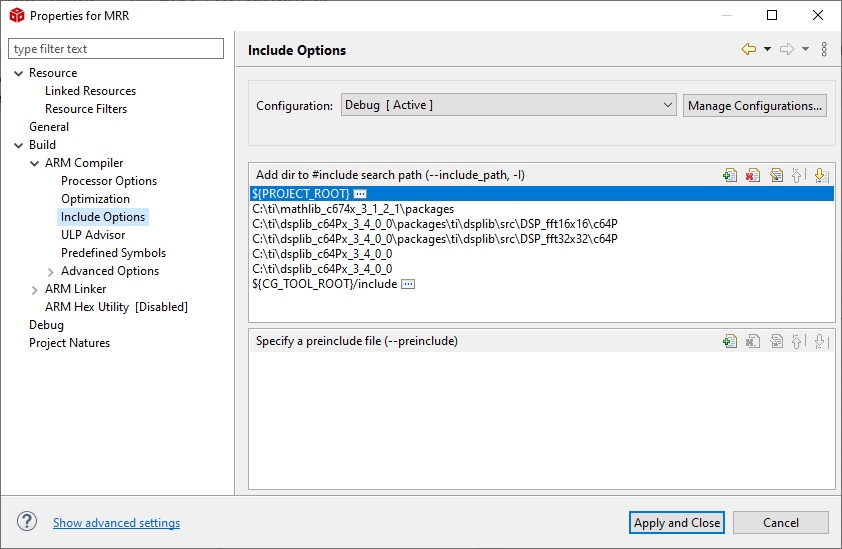Click Back navigation arrow icon
Viewport: 842px width, 549px height.
(749, 49)
